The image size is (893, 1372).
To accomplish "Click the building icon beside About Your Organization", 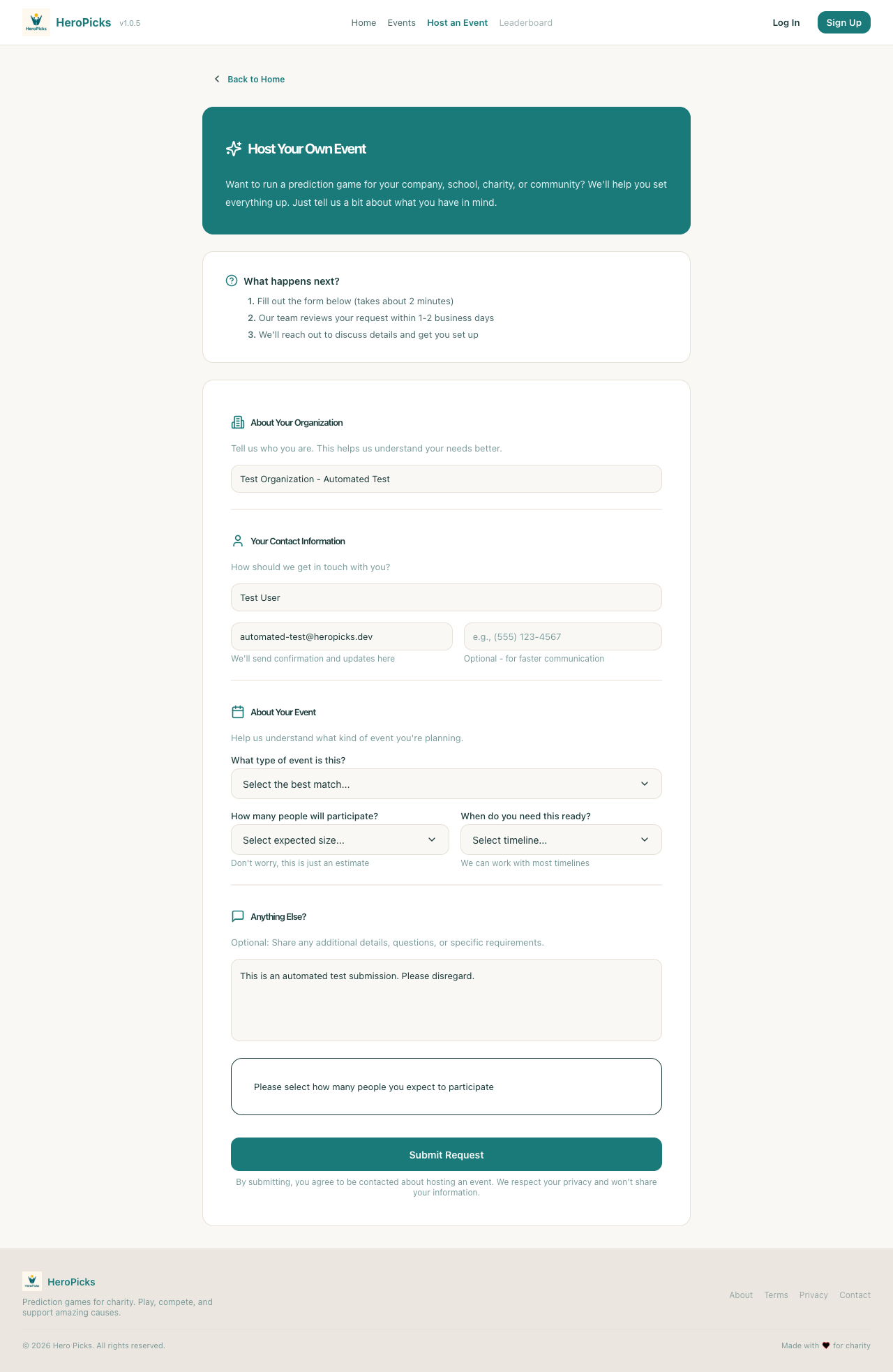I will point(238,422).
